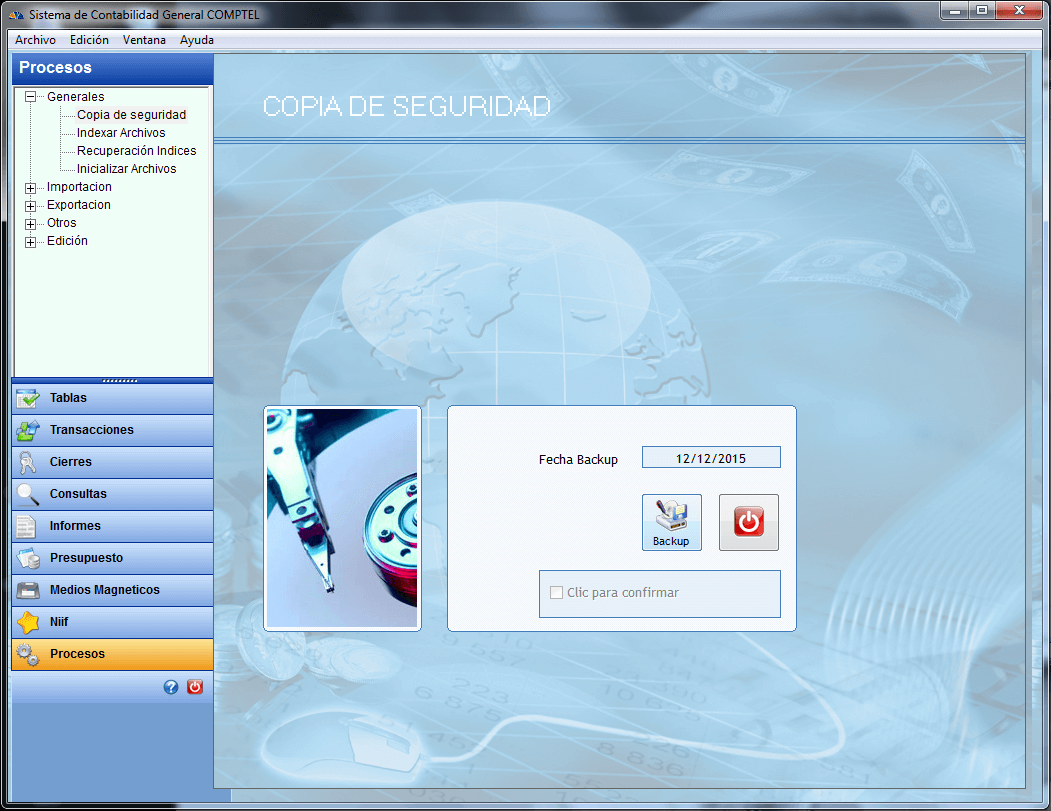Select 'Inicializar Archivos' in the tree

pos(127,170)
